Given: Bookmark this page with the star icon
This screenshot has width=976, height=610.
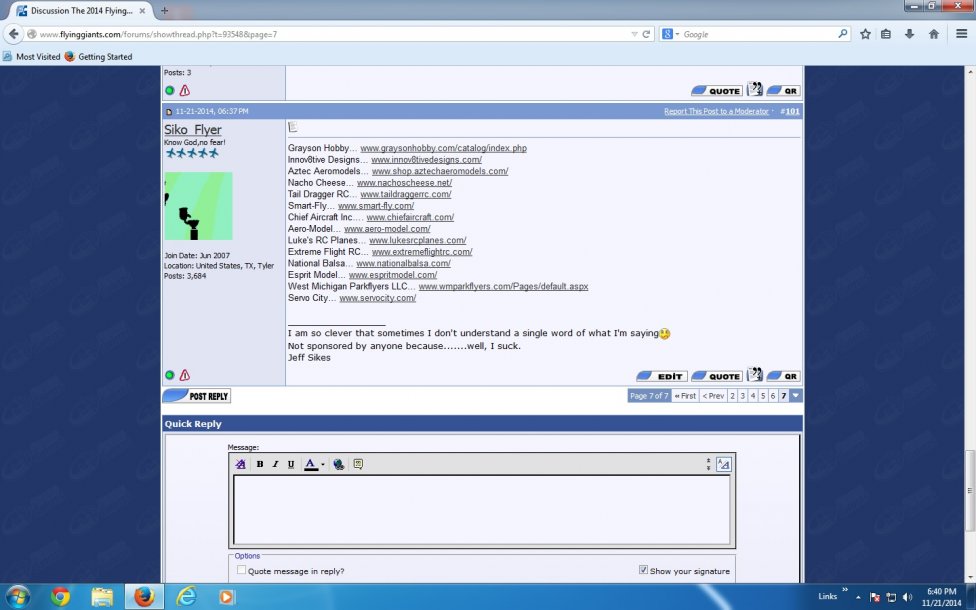Looking at the screenshot, I should 865,34.
